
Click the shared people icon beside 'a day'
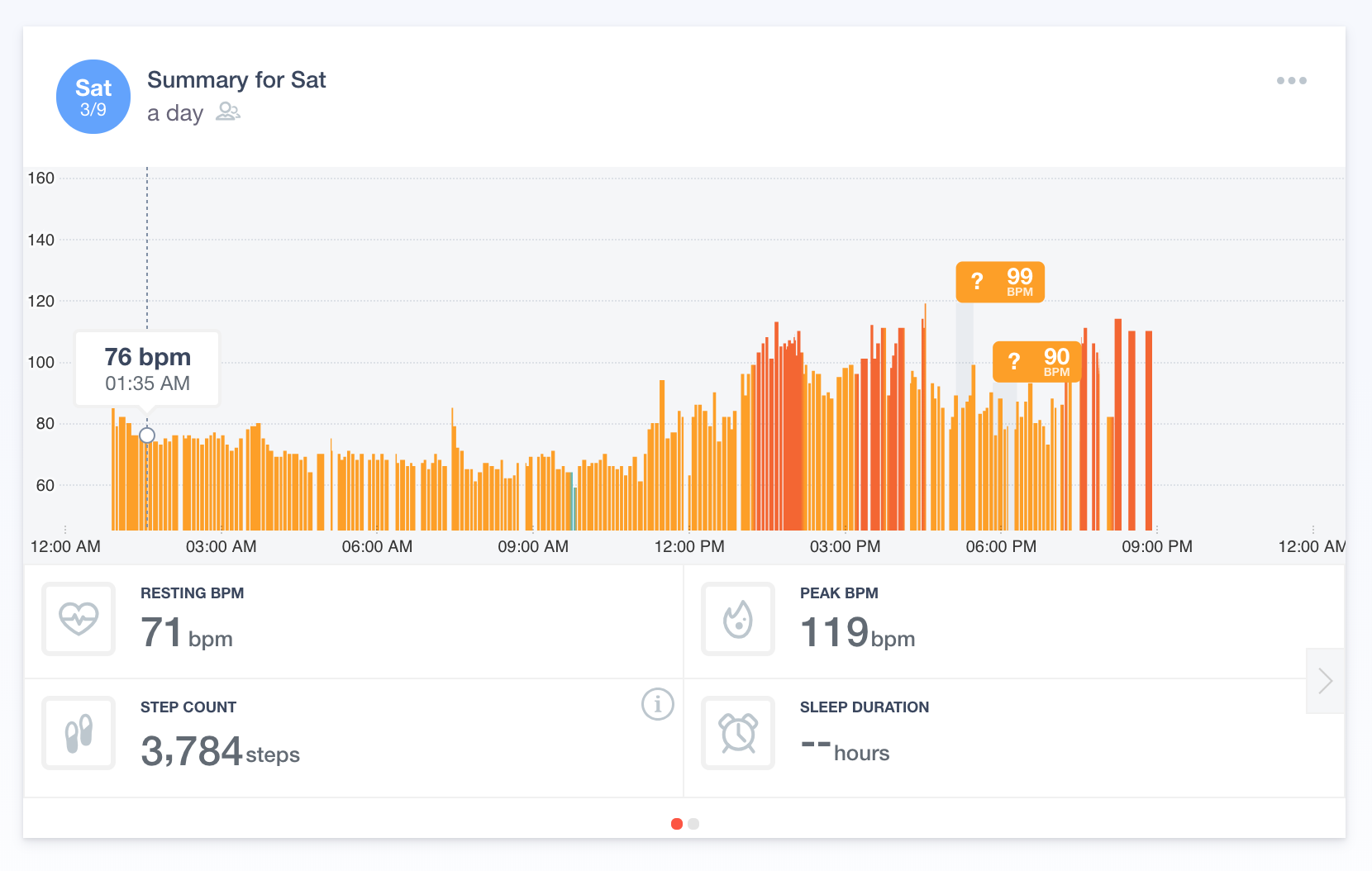[227, 112]
